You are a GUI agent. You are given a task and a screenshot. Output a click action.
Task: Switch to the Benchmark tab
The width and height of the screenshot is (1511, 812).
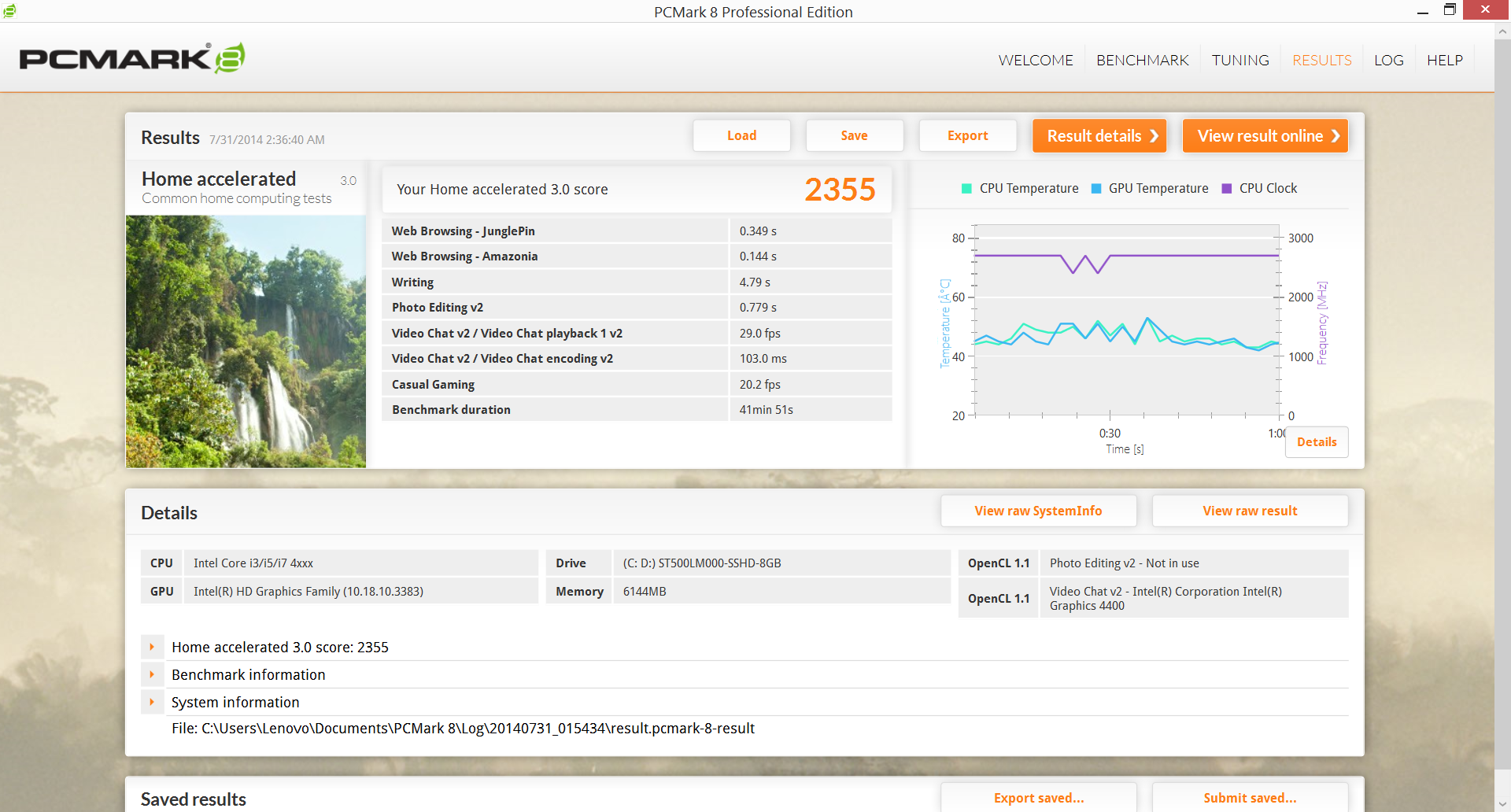point(1142,61)
